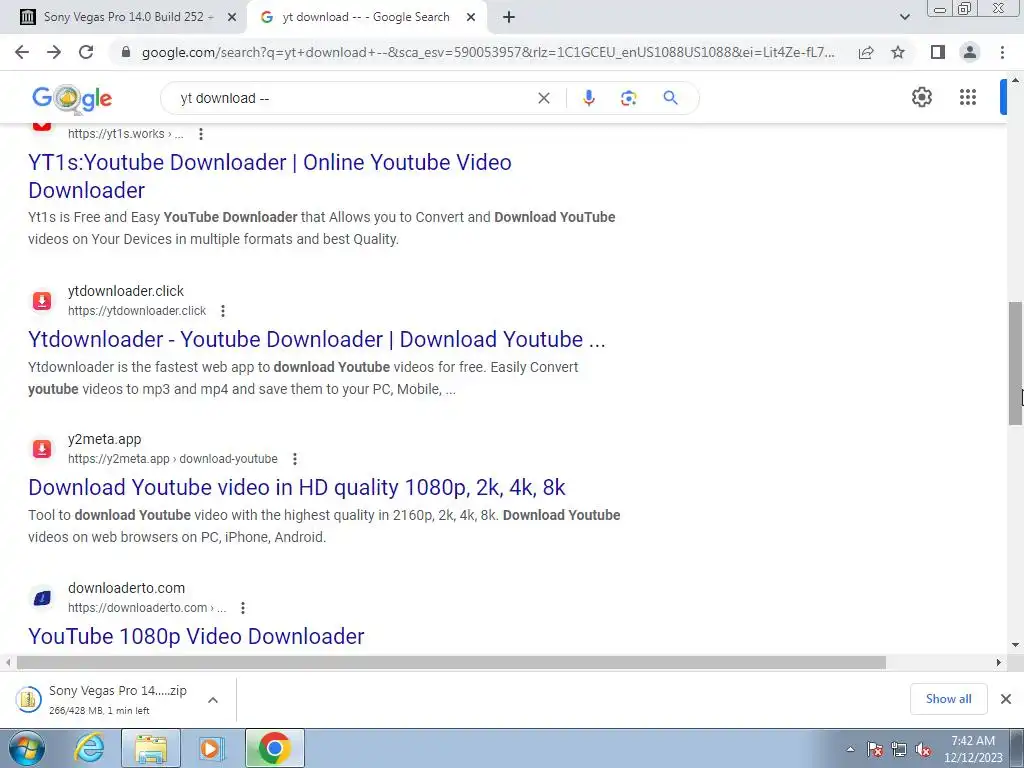Open the YT1s Youtube Downloader result
Image resolution: width=1024 pixels, height=768 pixels.
click(270, 176)
